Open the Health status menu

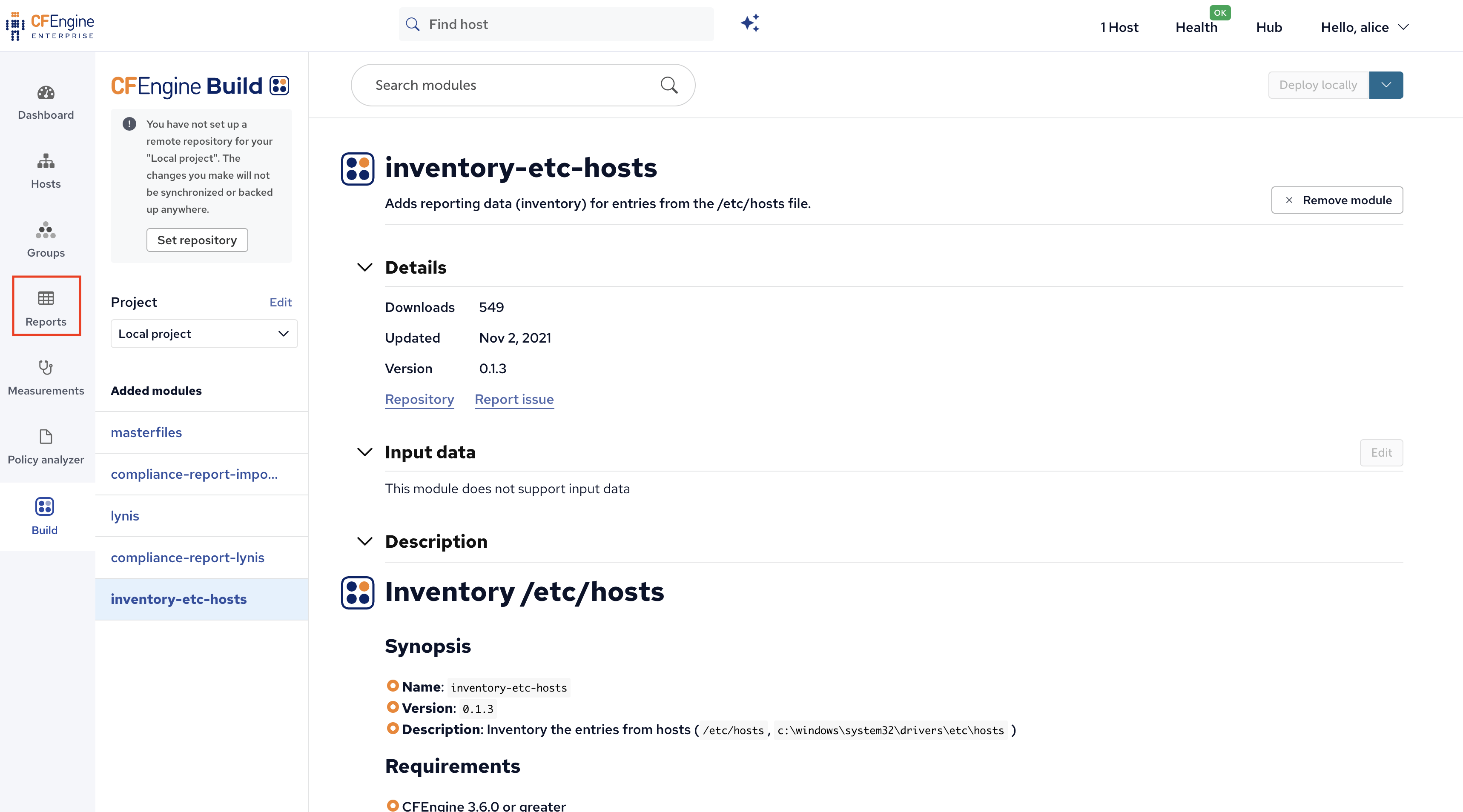(1196, 27)
